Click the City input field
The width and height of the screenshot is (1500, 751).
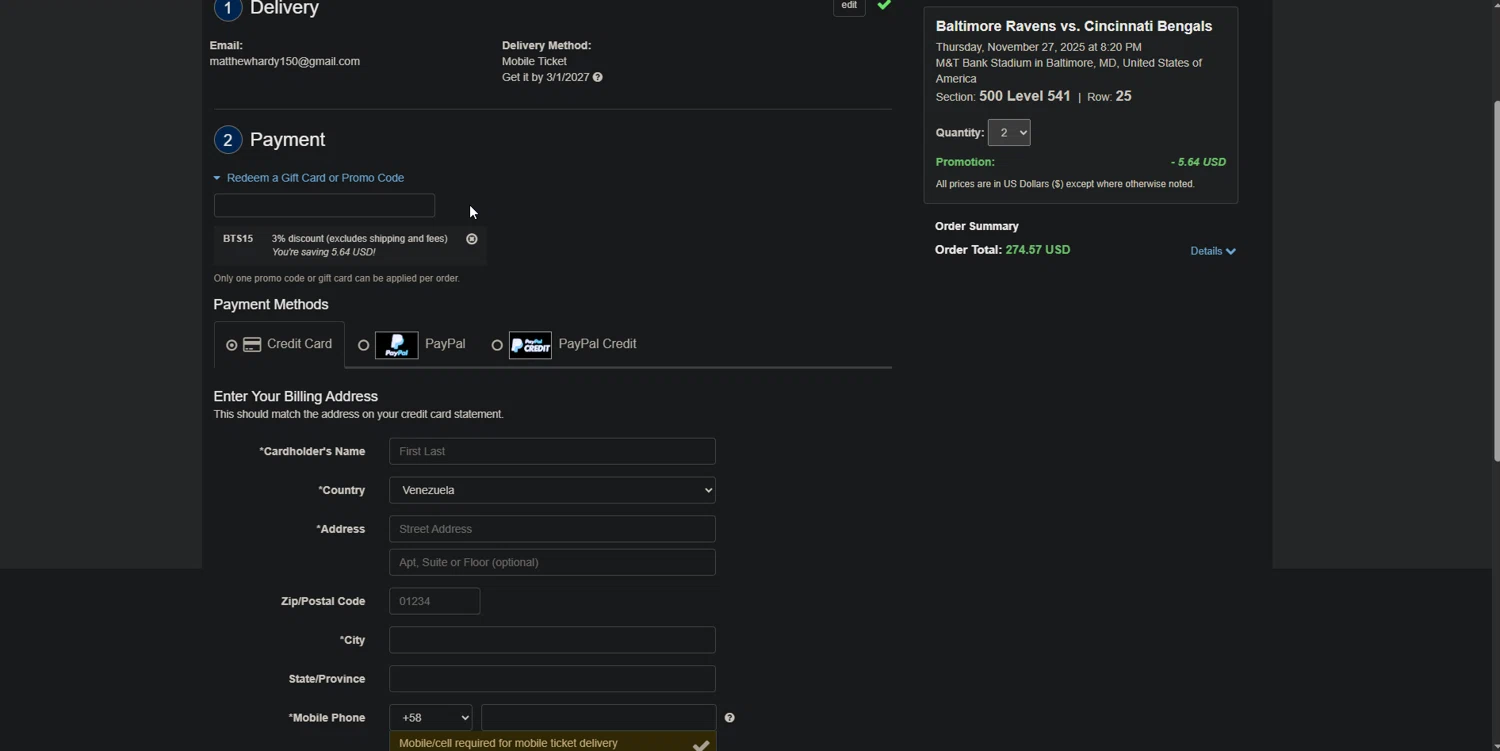[552, 640]
